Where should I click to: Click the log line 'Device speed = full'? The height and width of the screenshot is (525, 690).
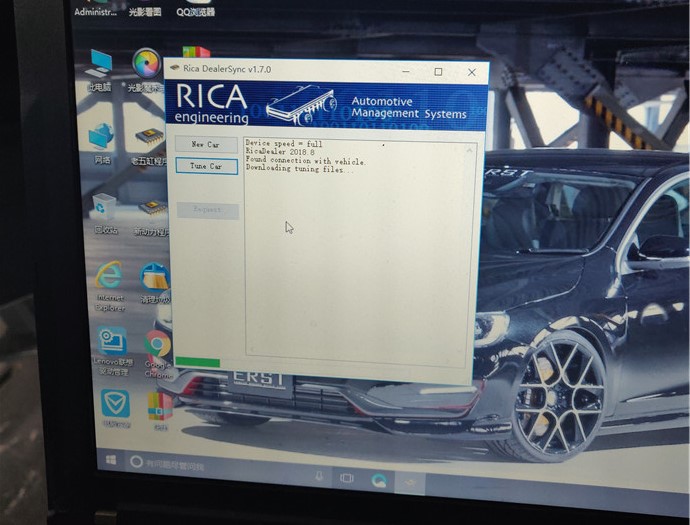tap(284, 143)
